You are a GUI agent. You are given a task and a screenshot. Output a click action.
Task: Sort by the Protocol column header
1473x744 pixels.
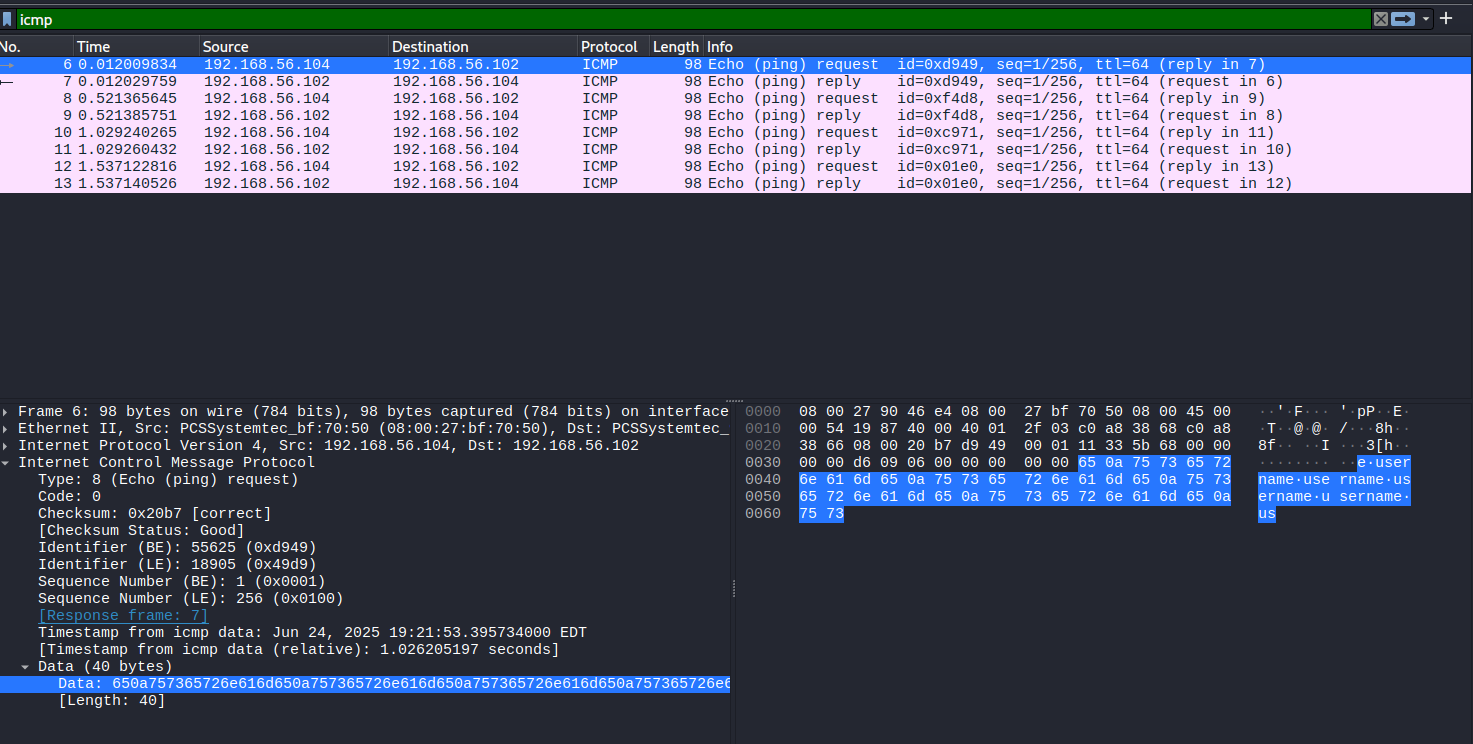[x=610, y=47]
